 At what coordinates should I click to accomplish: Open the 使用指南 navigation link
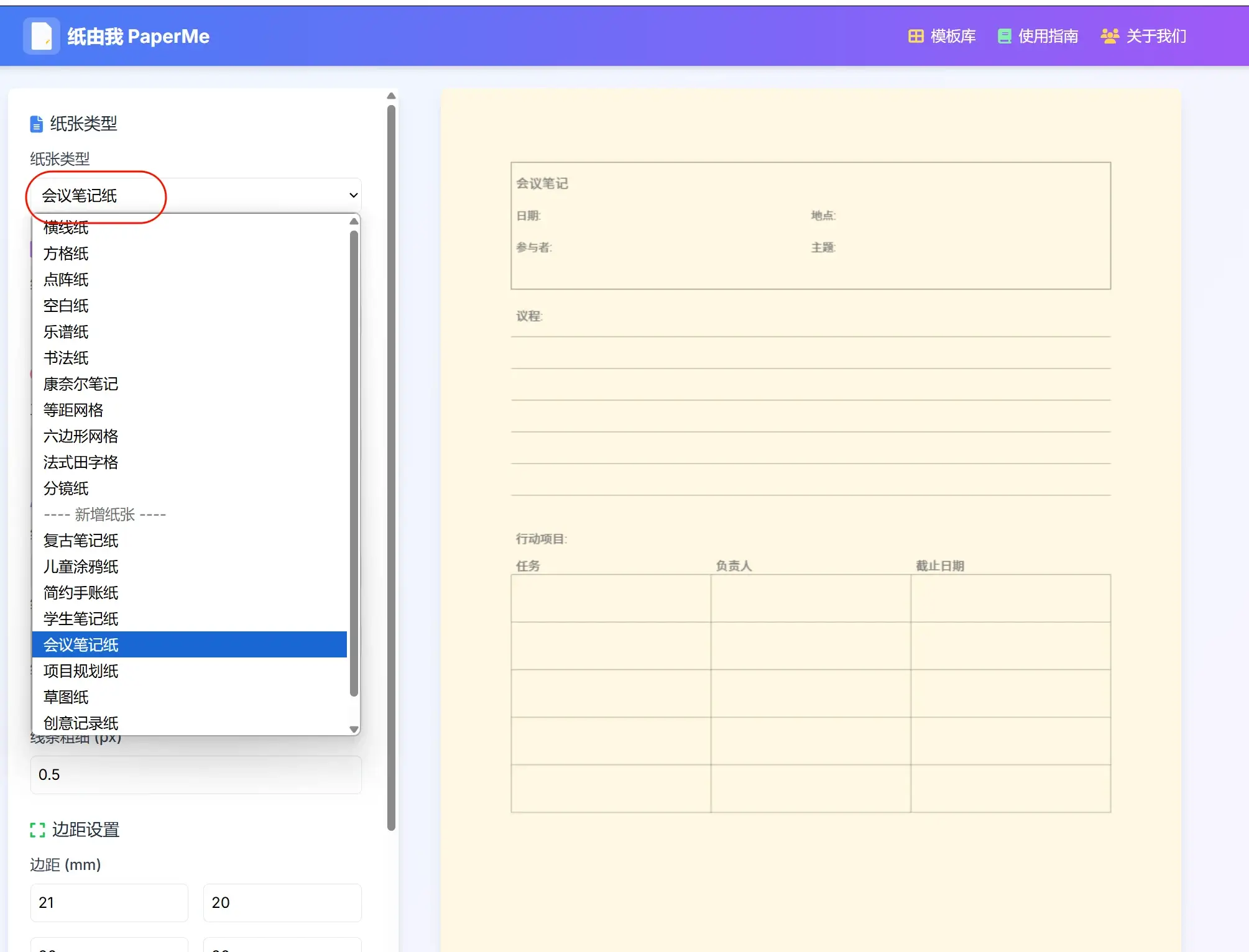(x=1048, y=36)
